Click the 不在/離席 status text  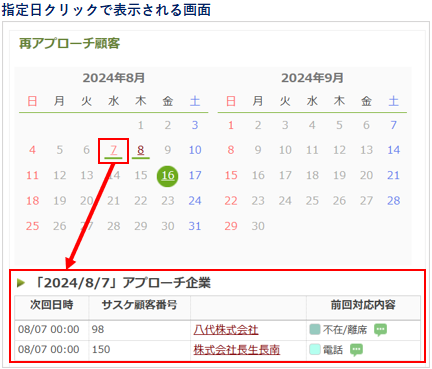tap(345, 330)
